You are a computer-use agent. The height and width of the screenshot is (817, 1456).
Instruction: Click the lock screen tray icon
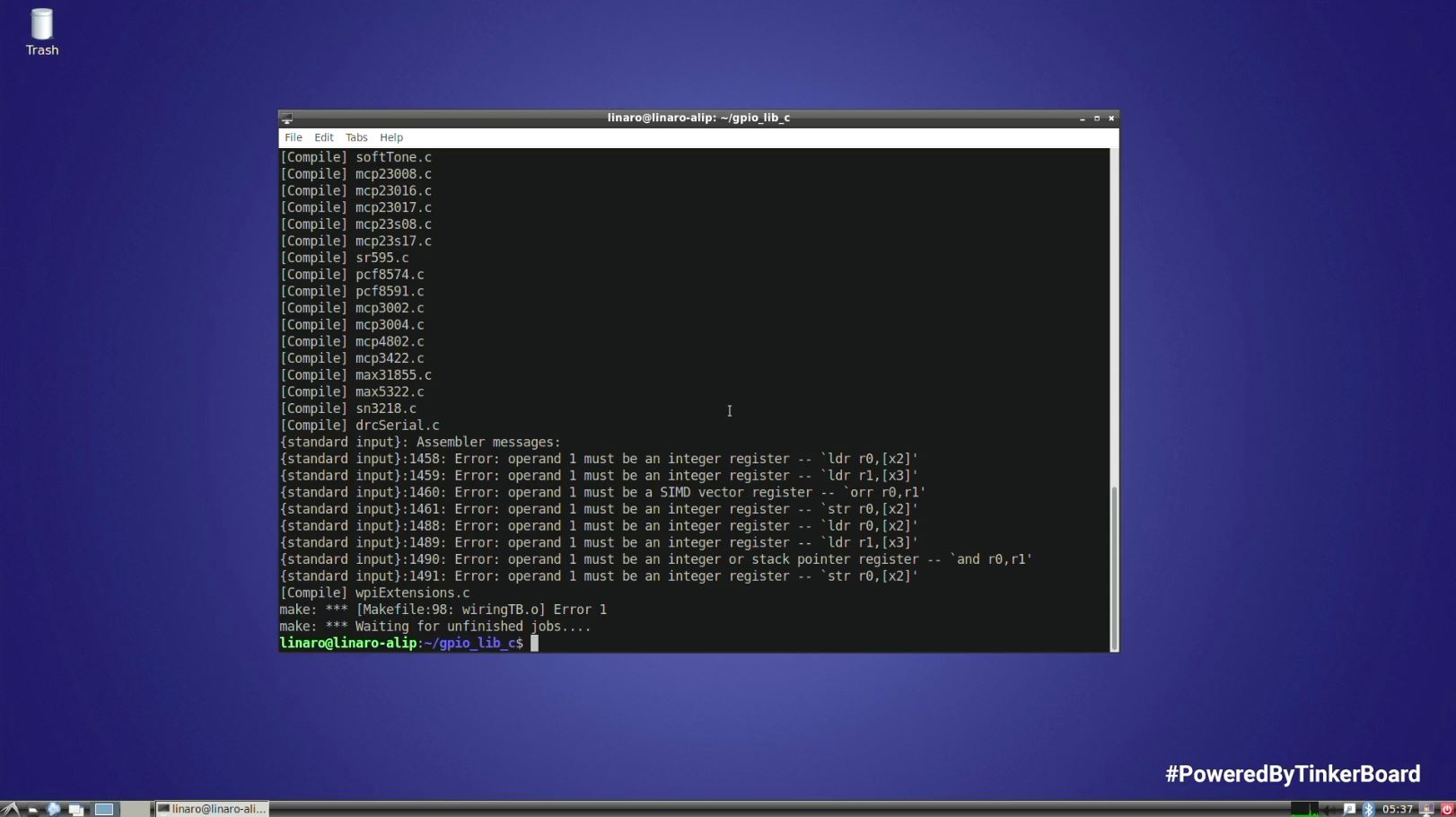[1426, 809]
